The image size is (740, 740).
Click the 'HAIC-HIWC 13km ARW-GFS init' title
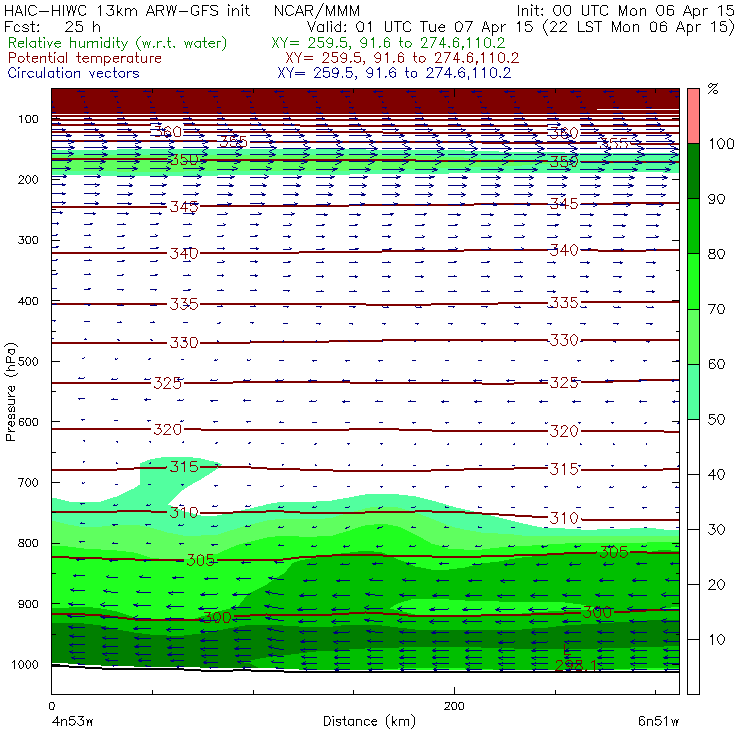point(127,10)
